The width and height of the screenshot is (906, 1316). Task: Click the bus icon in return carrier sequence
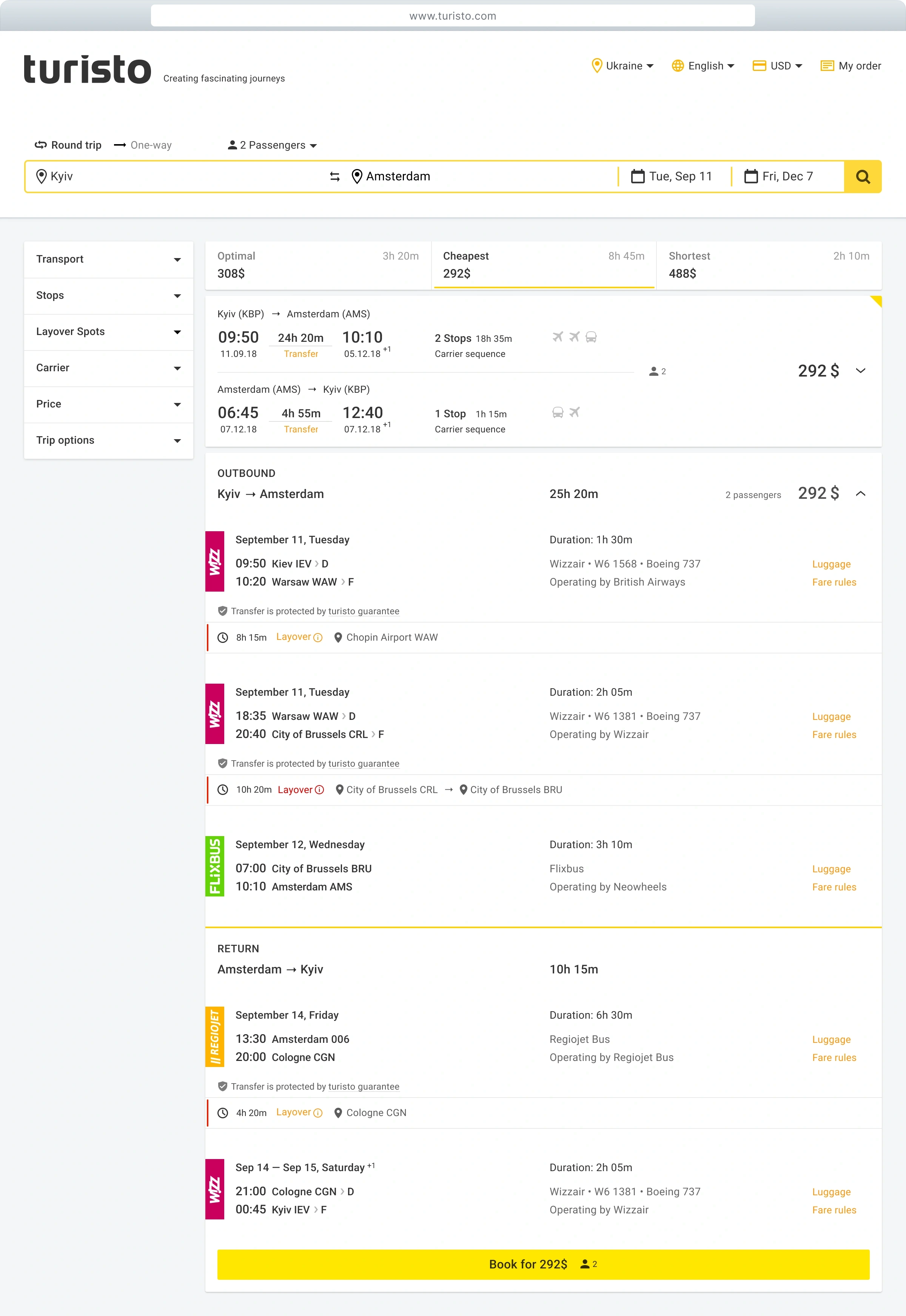coord(558,412)
